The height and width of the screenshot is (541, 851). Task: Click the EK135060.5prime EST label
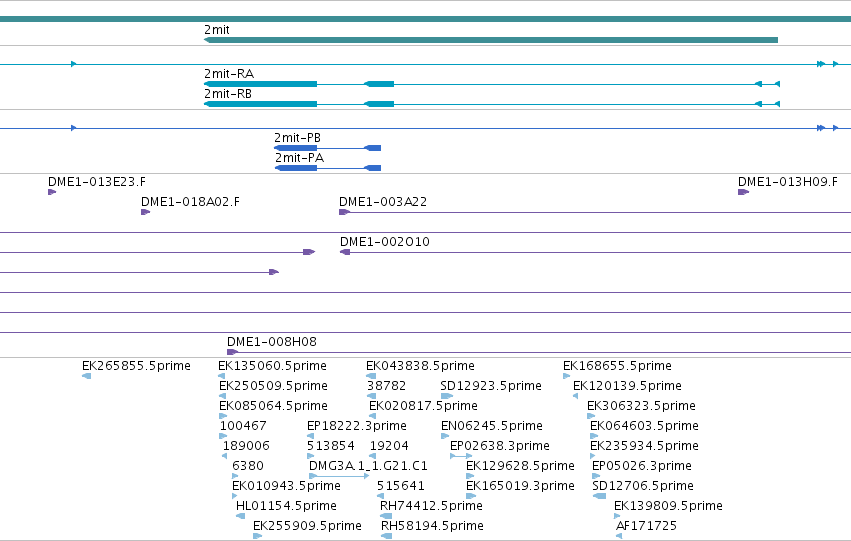pos(272,366)
